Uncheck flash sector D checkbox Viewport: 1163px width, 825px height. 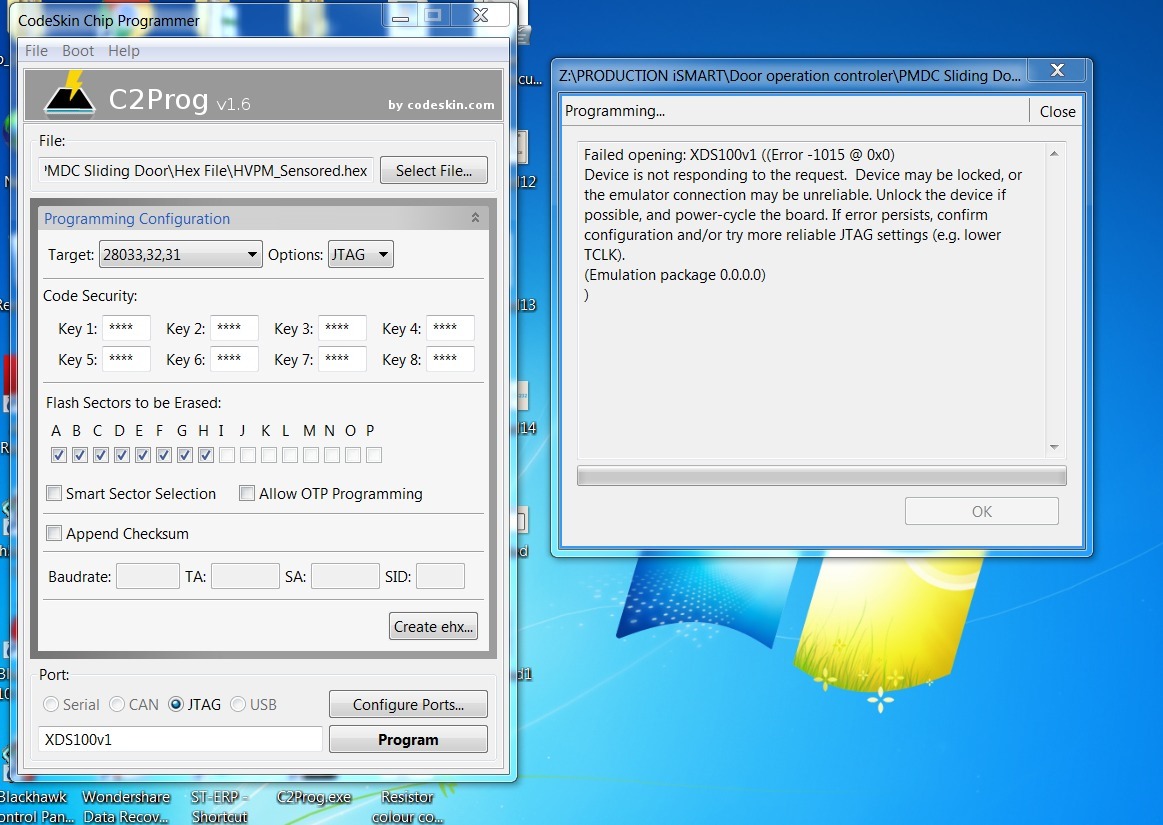point(122,455)
